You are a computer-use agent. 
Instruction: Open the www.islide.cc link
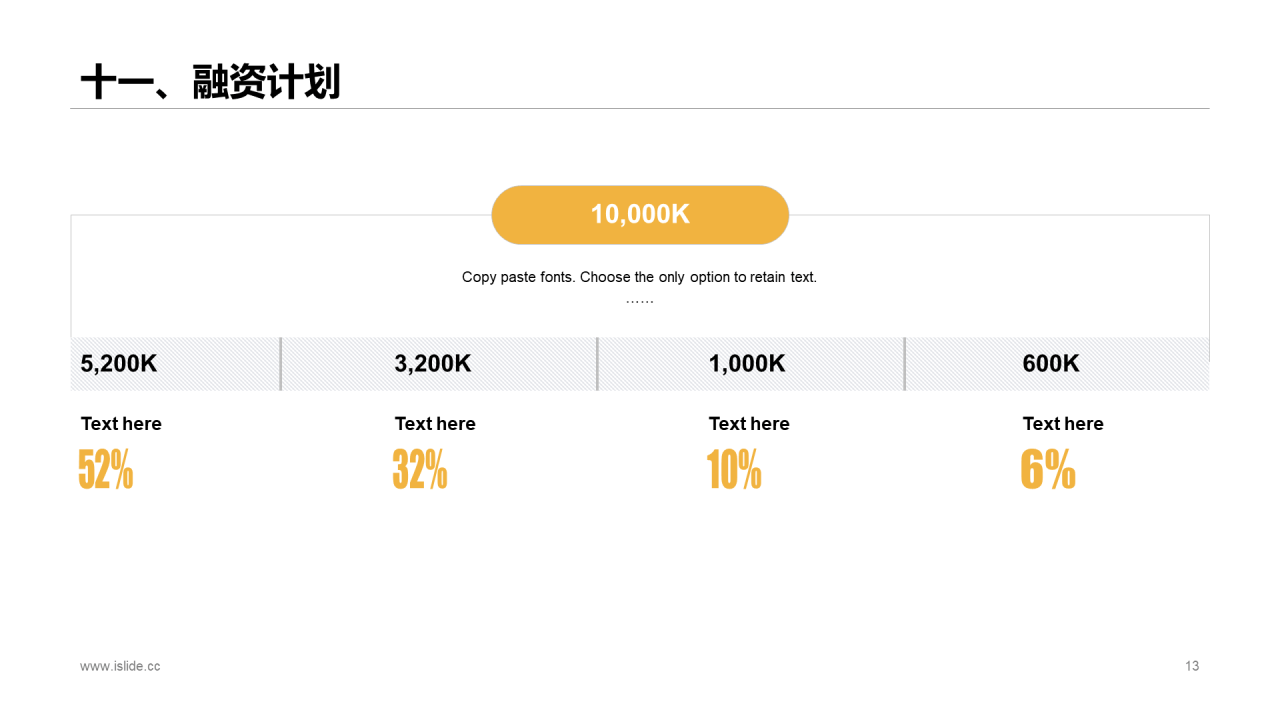click(x=120, y=666)
